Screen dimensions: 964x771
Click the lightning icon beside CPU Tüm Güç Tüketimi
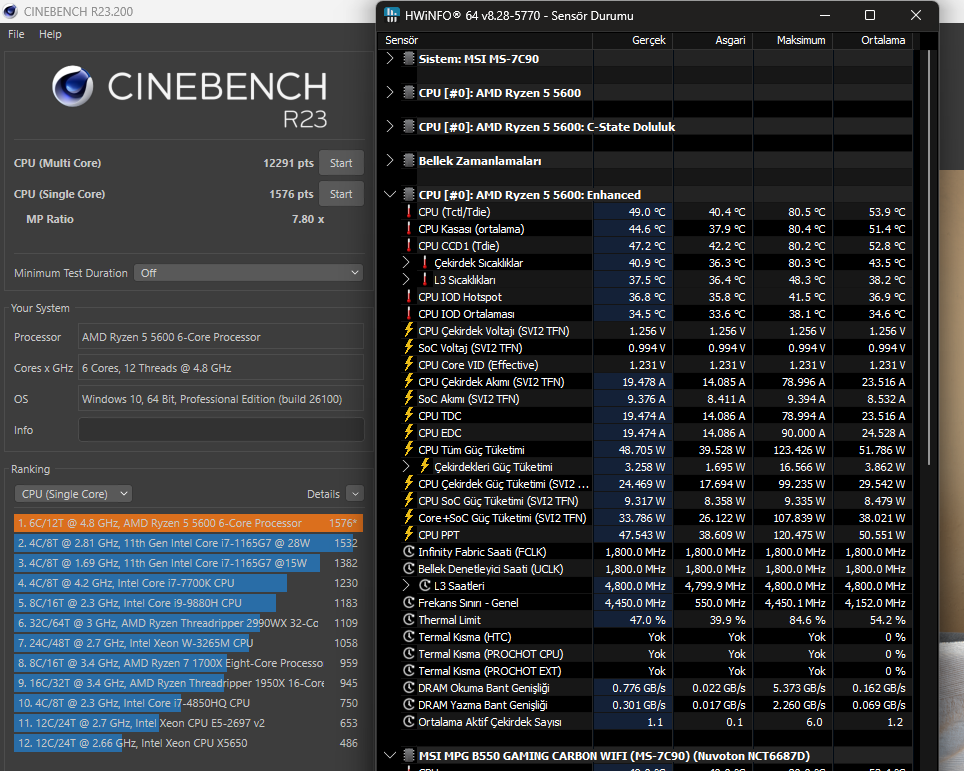(x=409, y=449)
